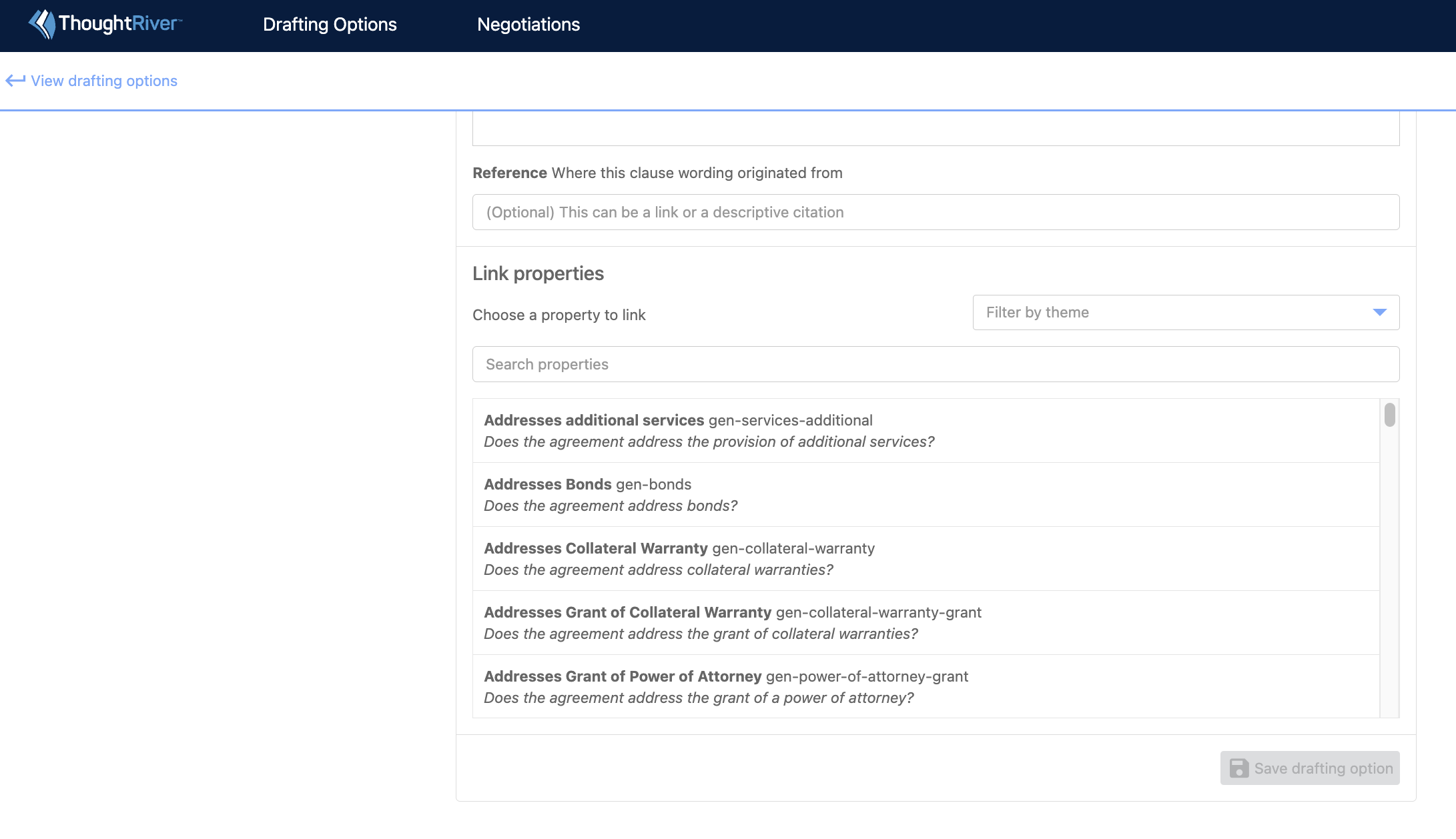Open the Drafting Options menu
Viewport: 1456px width, 839px height.
point(330,25)
